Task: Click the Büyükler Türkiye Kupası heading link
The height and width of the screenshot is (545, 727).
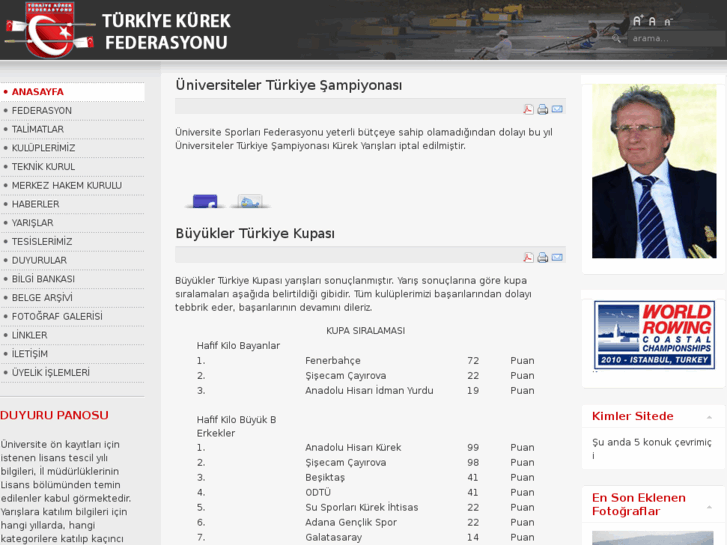Action: point(254,234)
